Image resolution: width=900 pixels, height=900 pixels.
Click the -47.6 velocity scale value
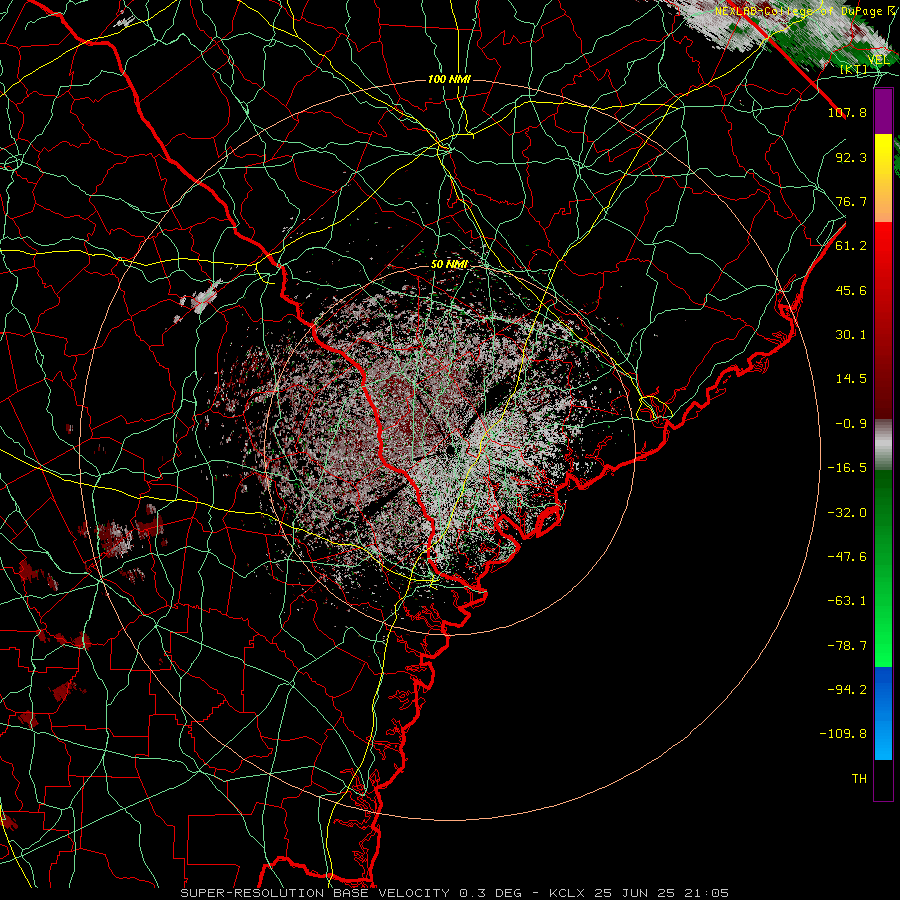tap(847, 557)
